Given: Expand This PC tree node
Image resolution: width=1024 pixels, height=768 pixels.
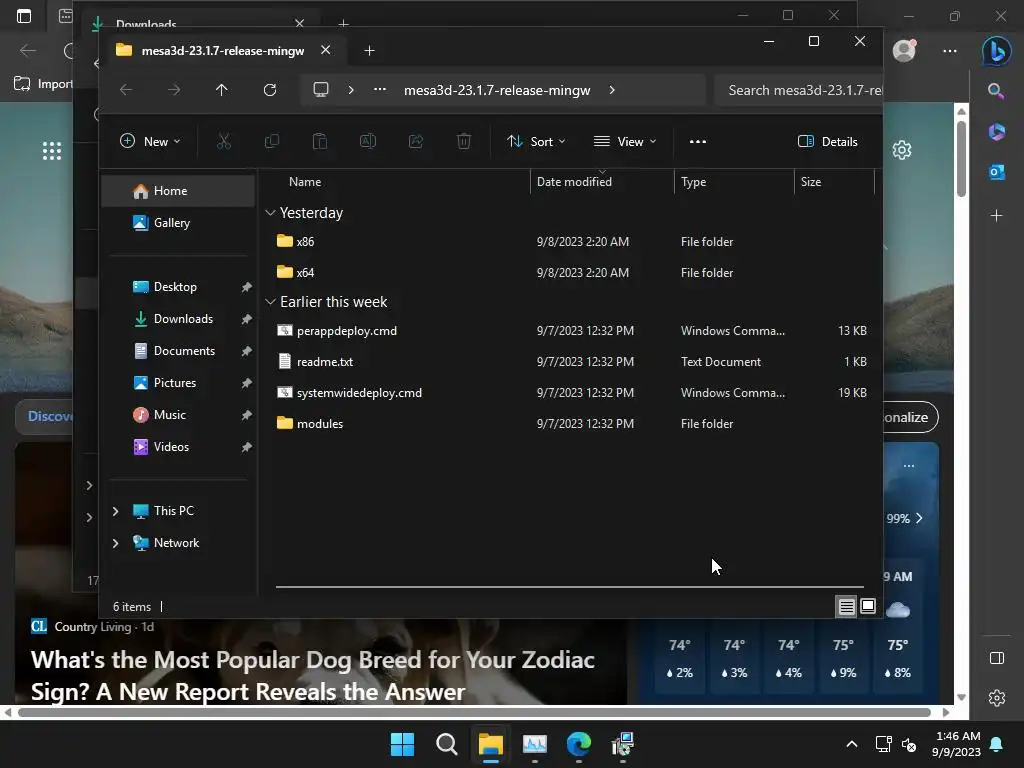Looking at the screenshot, I should [116, 511].
